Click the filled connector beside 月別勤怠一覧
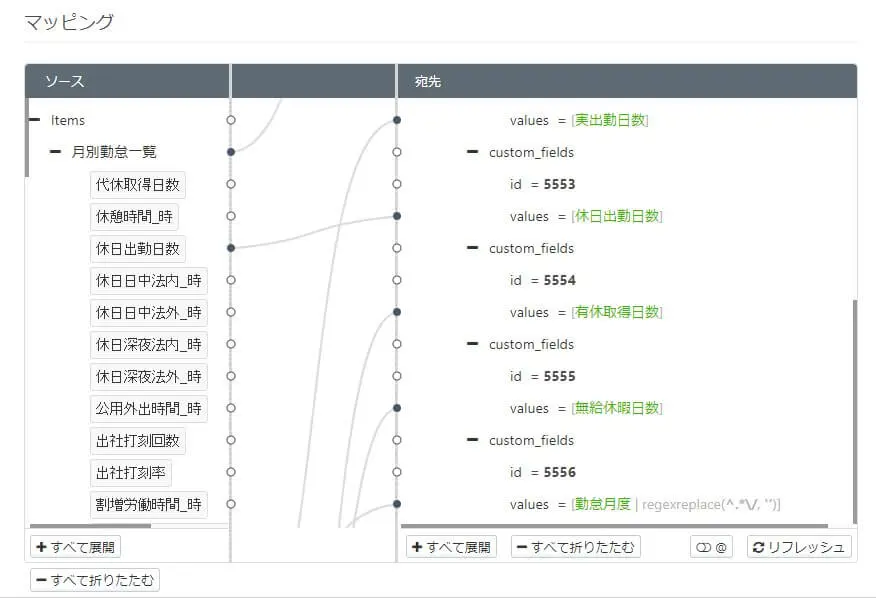 231,151
